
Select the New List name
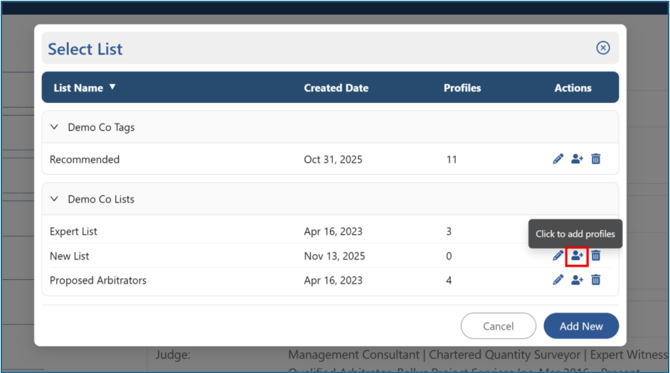(69, 256)
